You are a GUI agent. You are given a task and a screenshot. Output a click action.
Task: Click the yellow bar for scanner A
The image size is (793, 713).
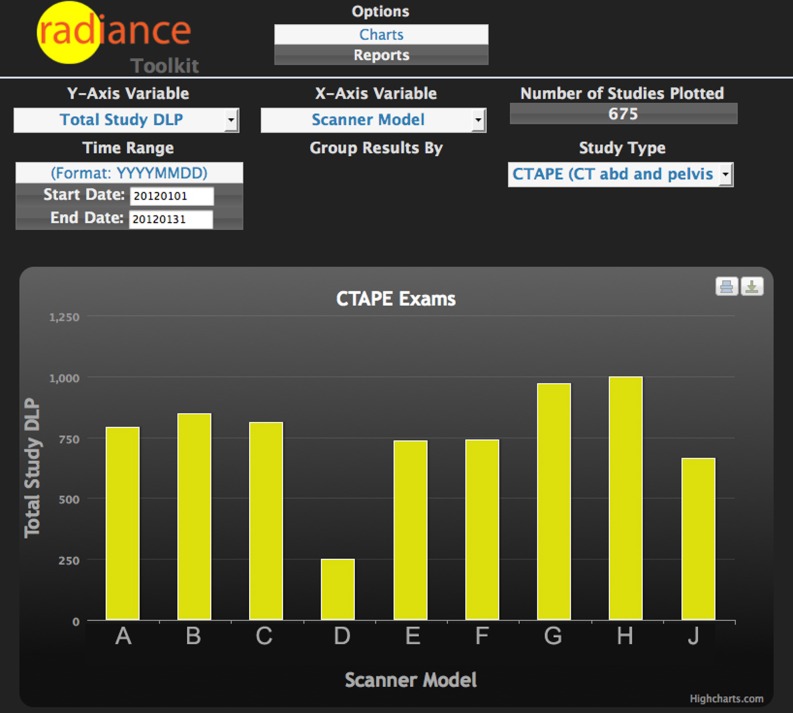click(x=123, y=523)
